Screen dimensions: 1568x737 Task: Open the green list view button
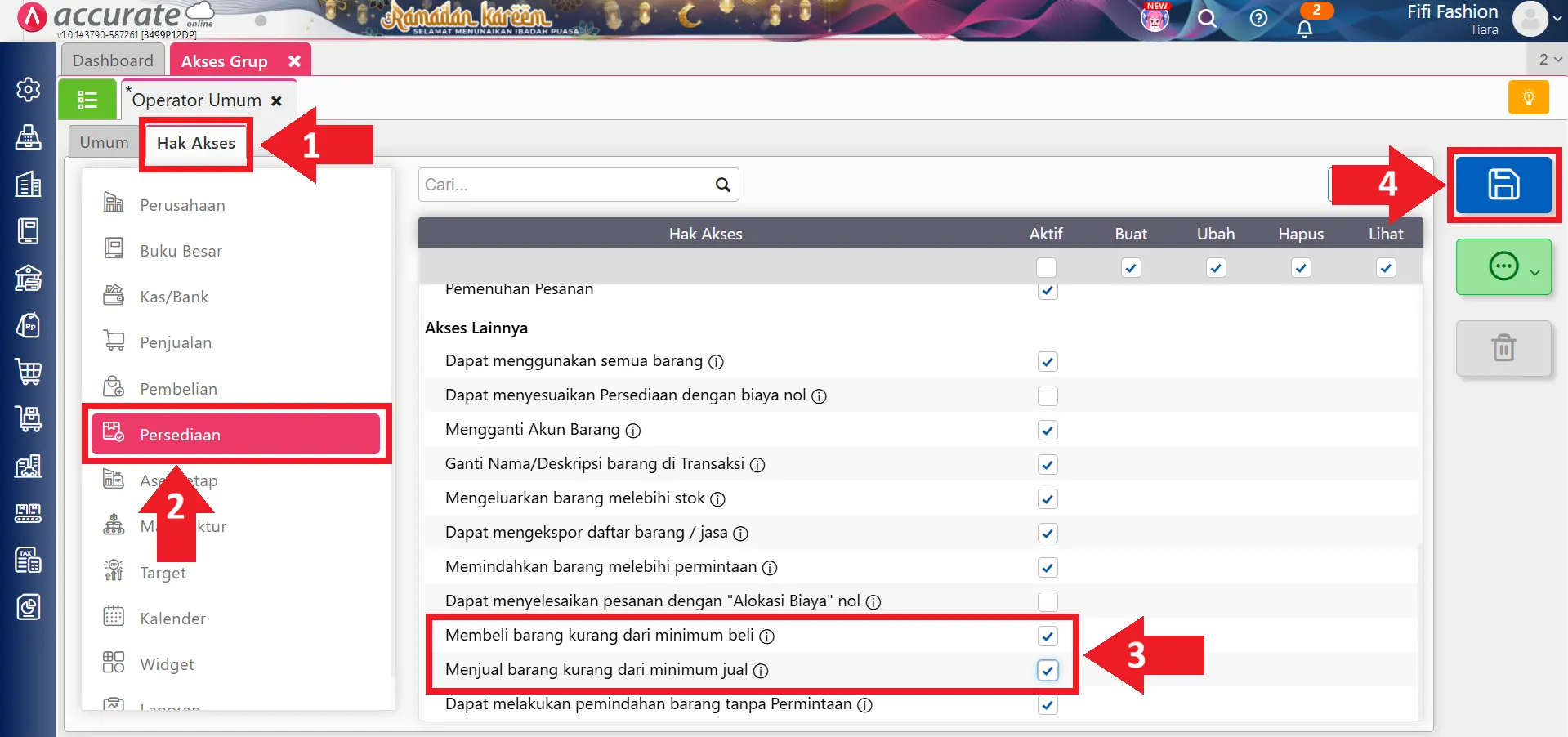[x=87, y=100]
